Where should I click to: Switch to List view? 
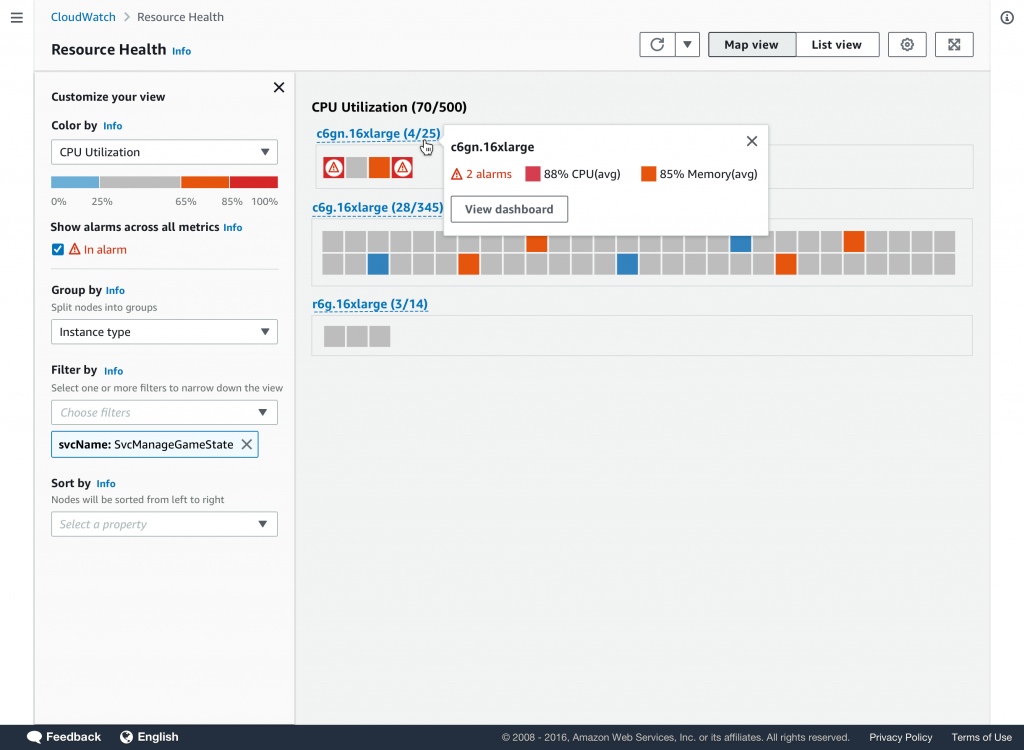click(836, 44)
